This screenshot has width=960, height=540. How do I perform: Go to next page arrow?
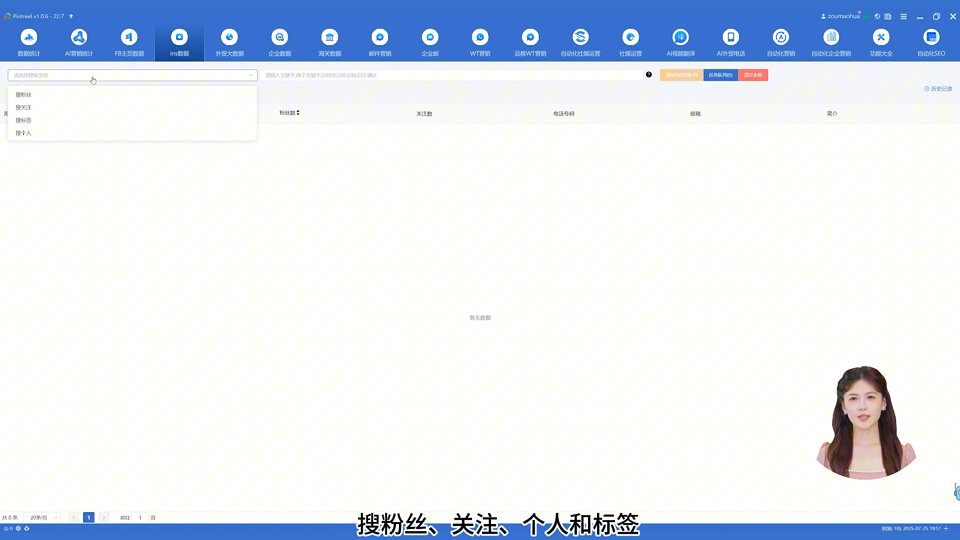tap(104, 517)
